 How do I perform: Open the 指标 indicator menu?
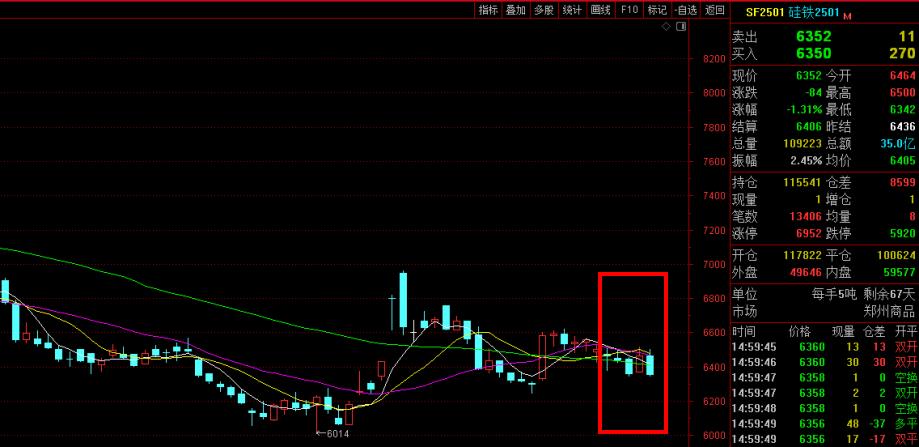click(487, 10)
